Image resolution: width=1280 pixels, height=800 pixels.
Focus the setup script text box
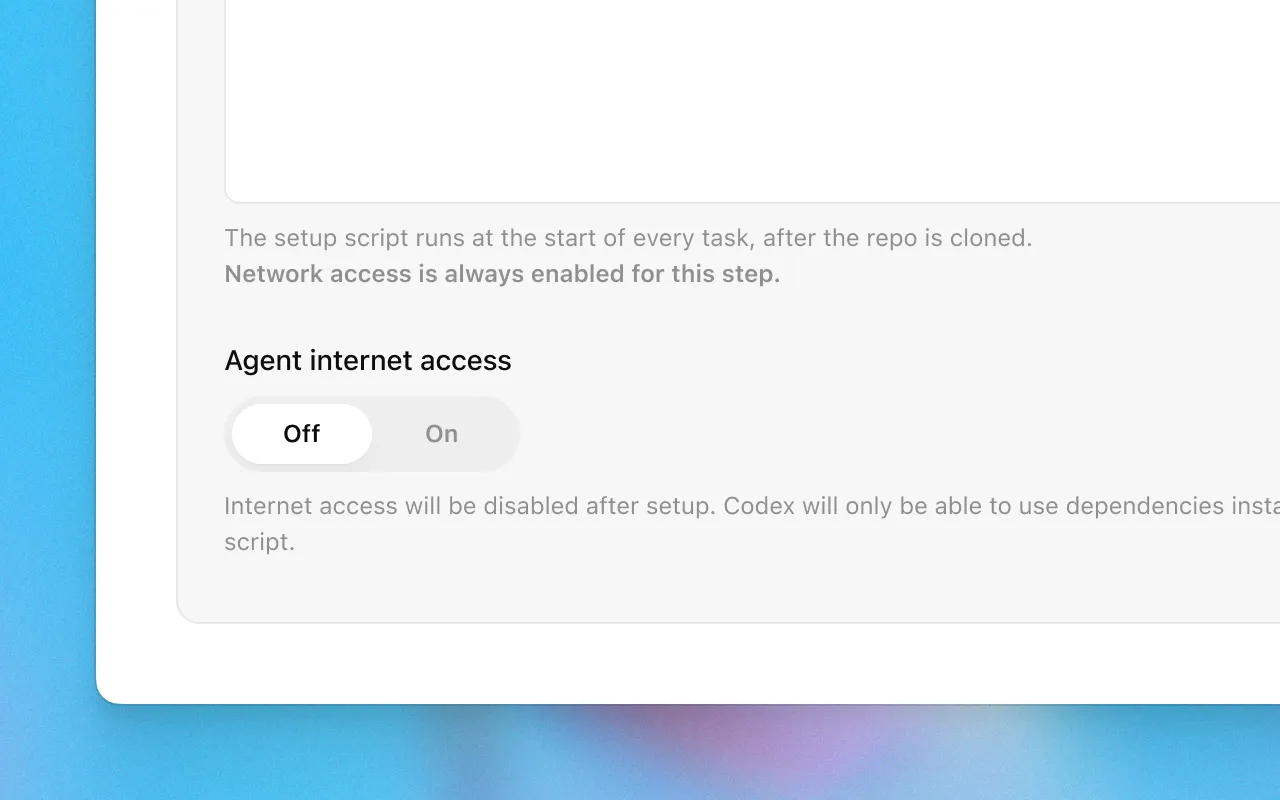[750, 100]
